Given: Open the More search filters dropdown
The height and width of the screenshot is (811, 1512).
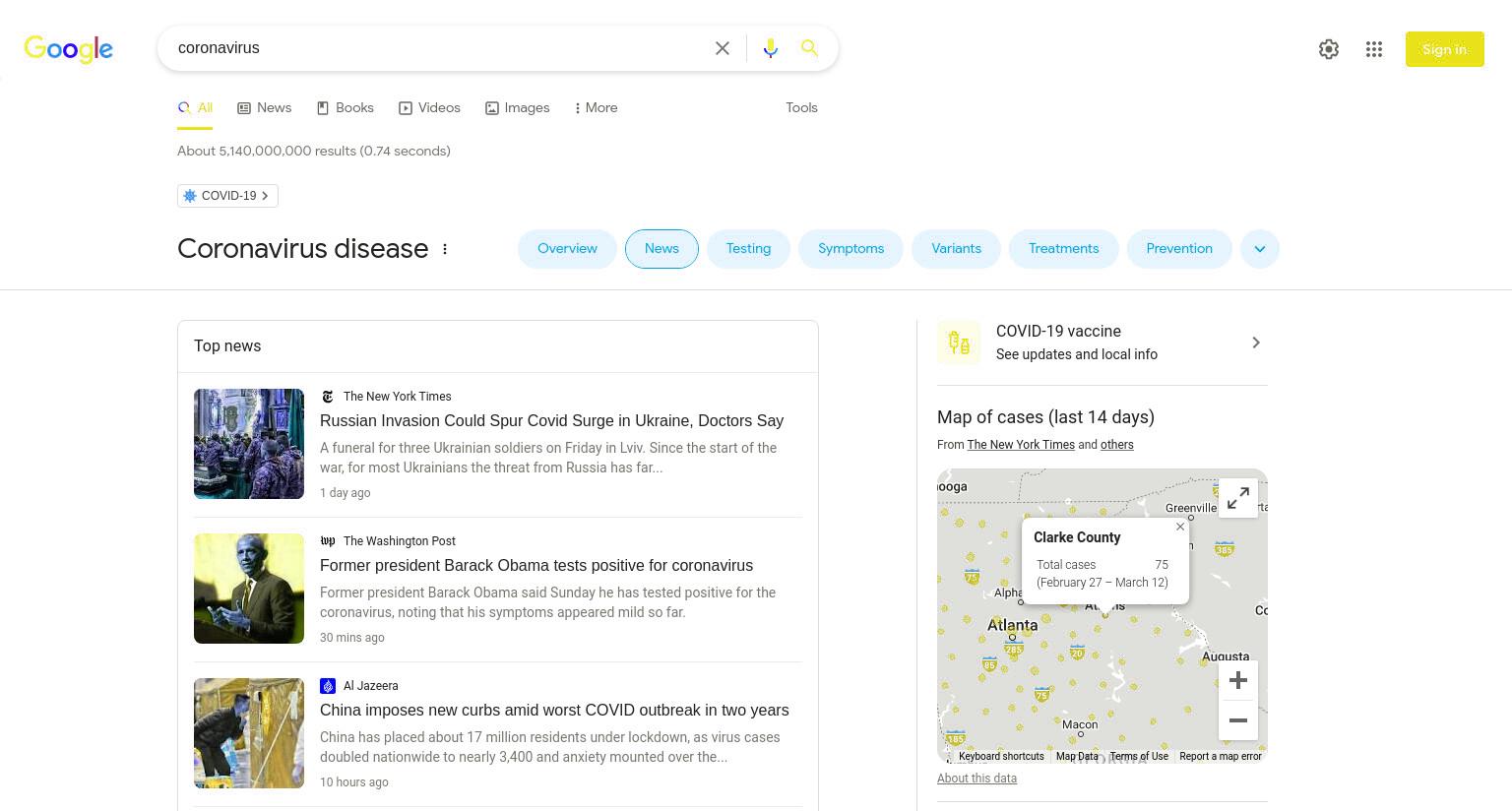Looking at the screenshot, I should (x=596, y=108).
